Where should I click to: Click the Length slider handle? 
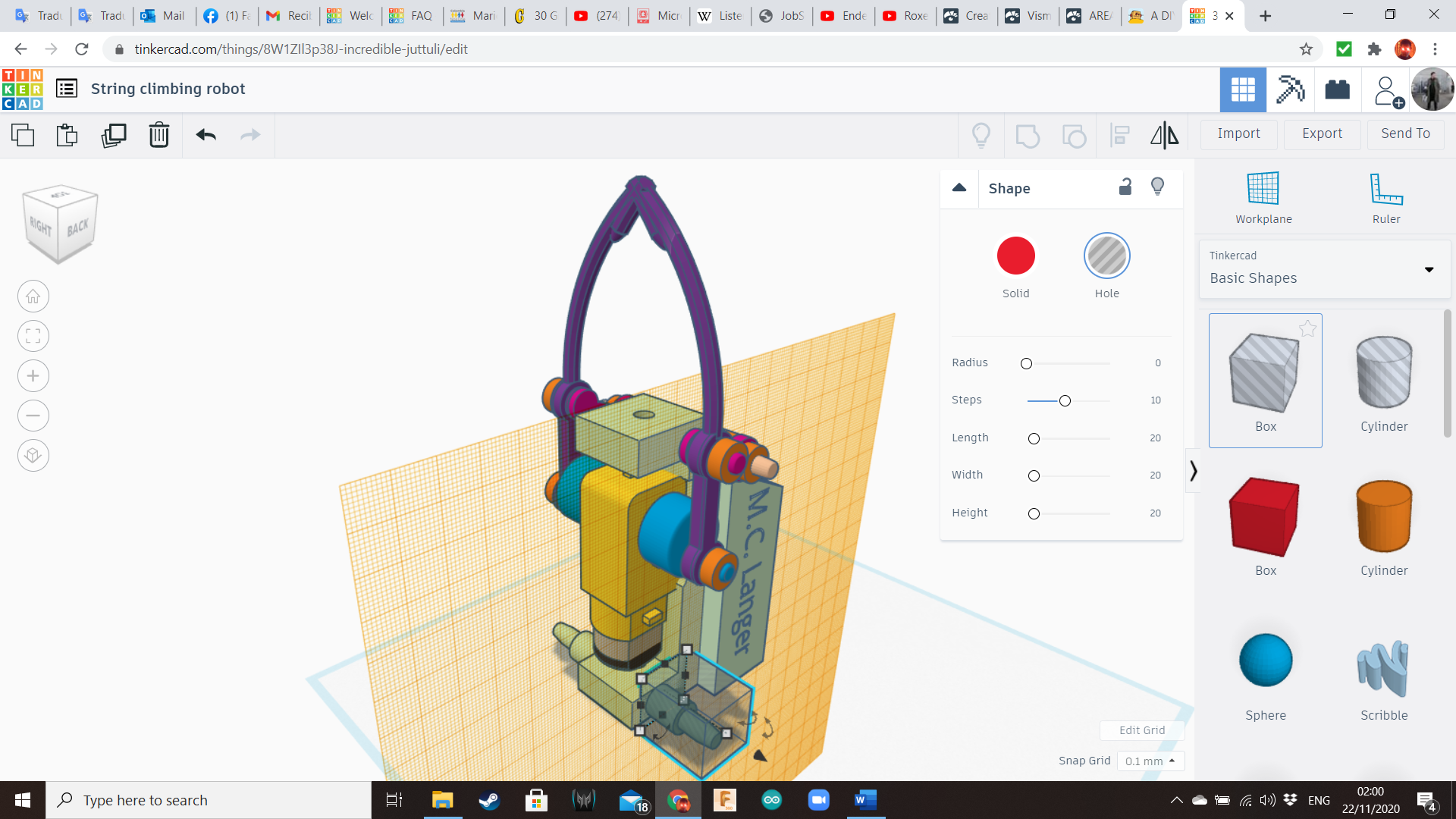tap(1034, 438)
